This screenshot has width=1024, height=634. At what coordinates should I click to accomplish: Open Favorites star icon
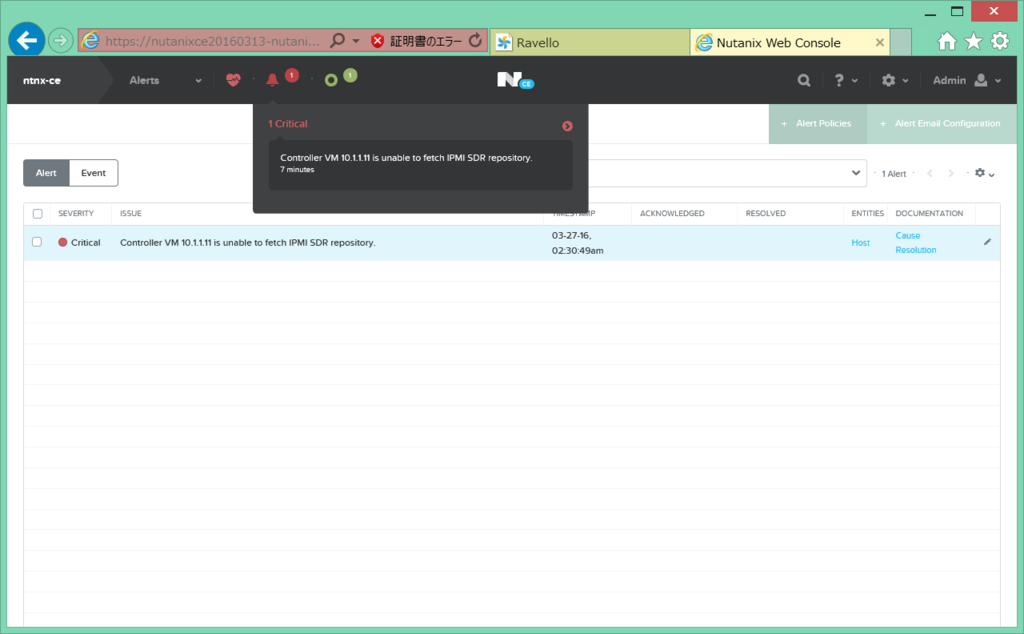pos(974,42)
